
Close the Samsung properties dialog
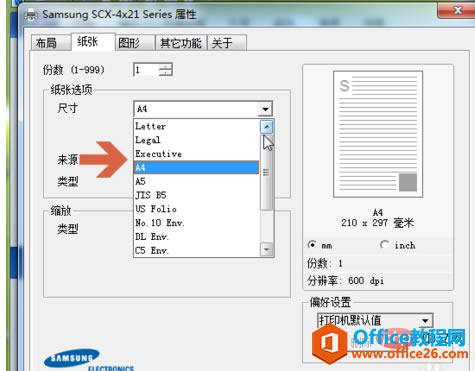[x=456, y=10]
